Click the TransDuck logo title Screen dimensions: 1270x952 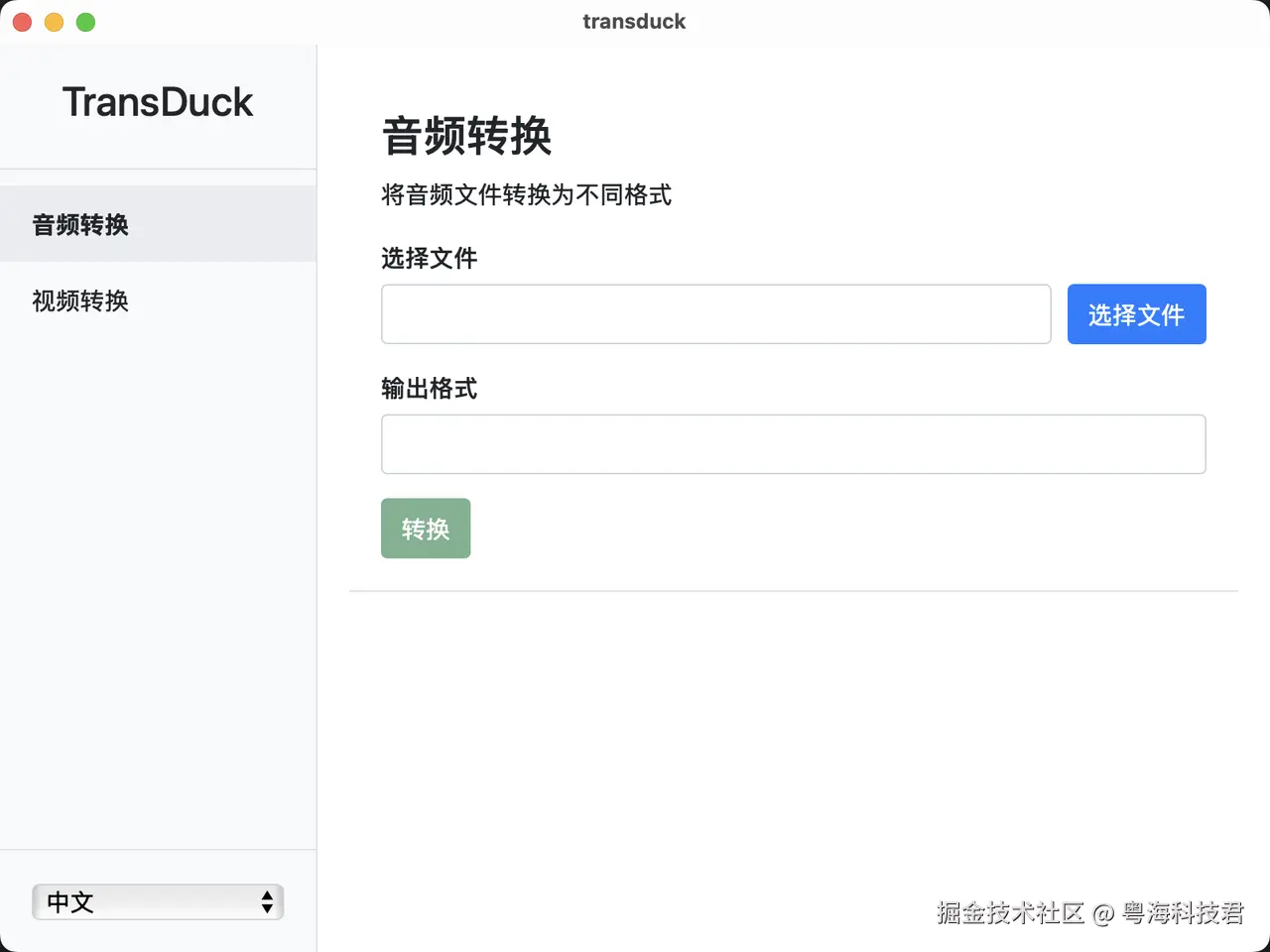click(x=158, y=102)
